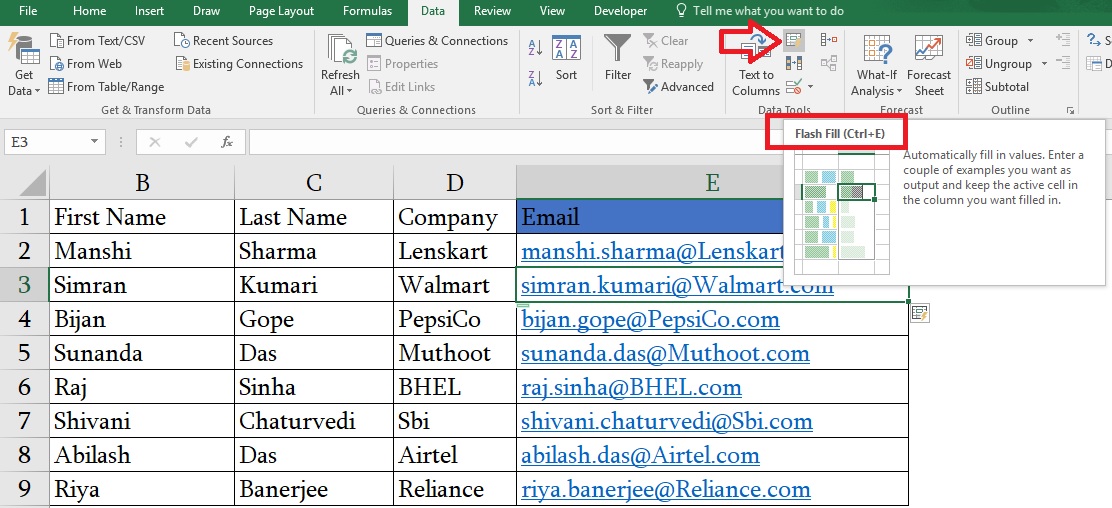The image size is (1112, 508).
Task: Open the riya.banerjee@Reliance.com link
Action: (x=665, y=489)
